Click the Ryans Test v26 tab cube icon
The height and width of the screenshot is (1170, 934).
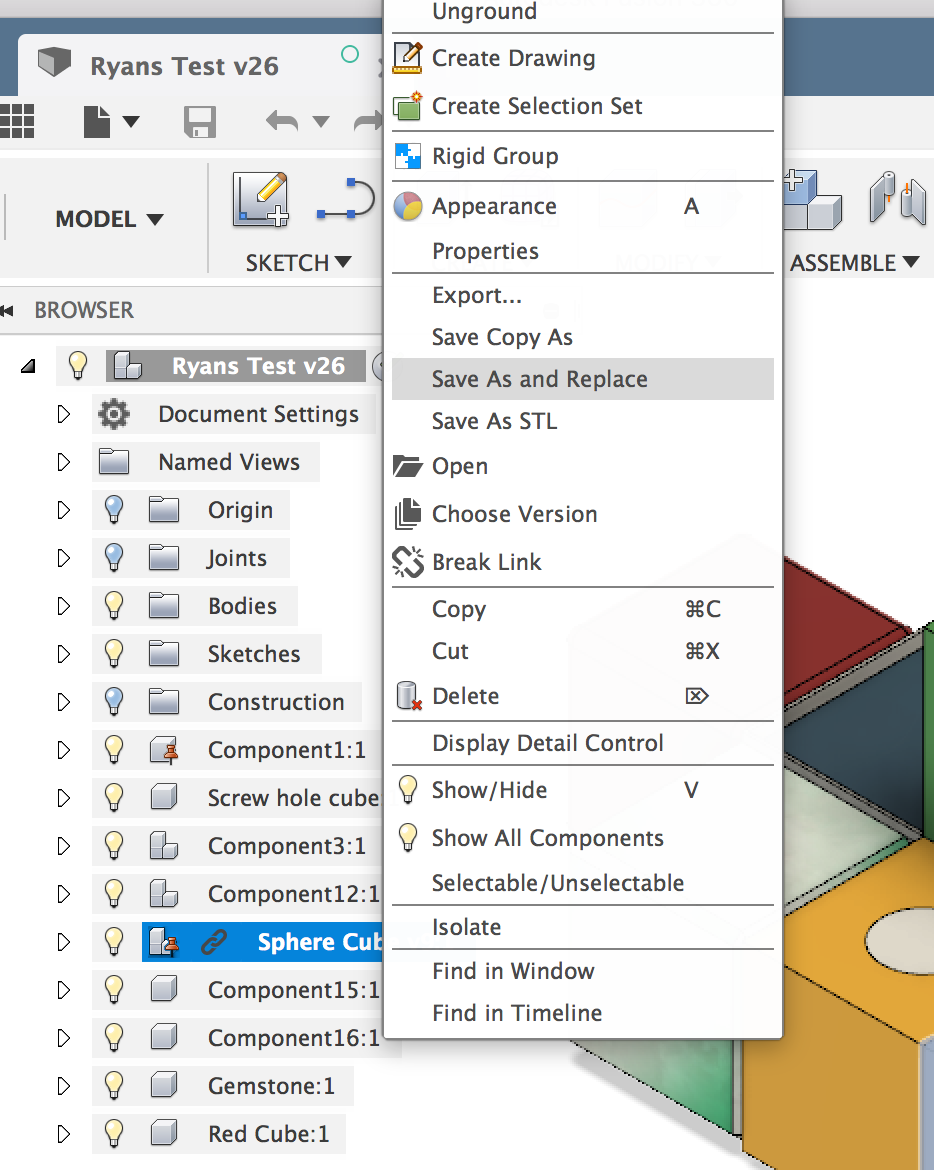pos(54,62)
